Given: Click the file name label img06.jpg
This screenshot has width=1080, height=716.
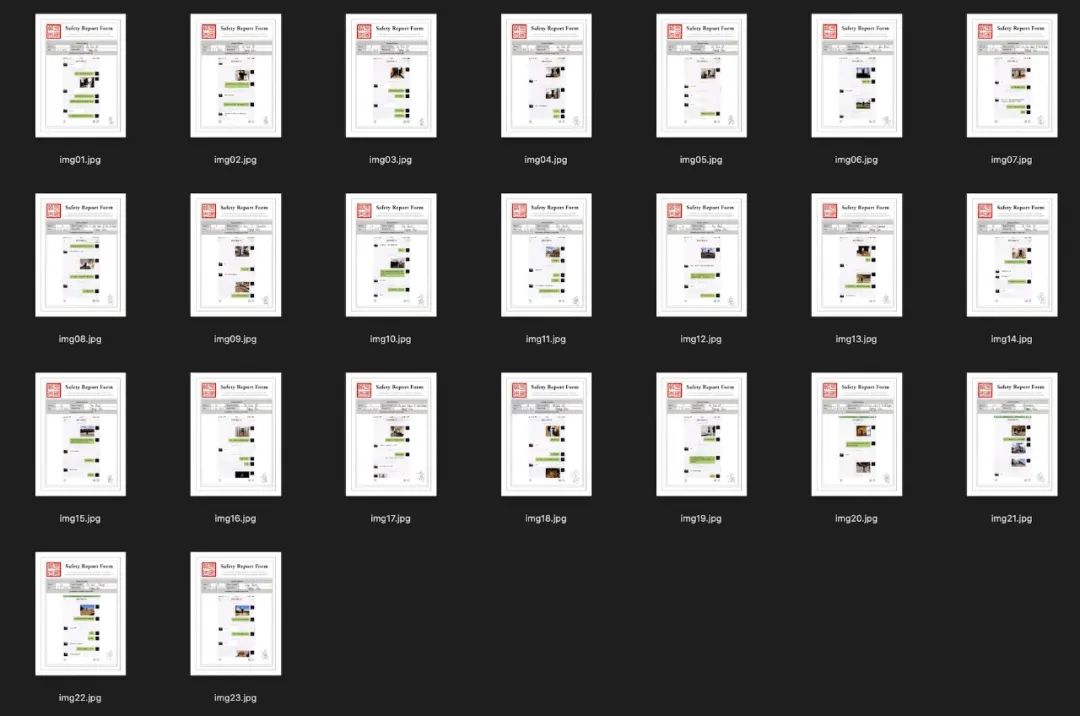Looking at the screenshot, I should 856,160.
